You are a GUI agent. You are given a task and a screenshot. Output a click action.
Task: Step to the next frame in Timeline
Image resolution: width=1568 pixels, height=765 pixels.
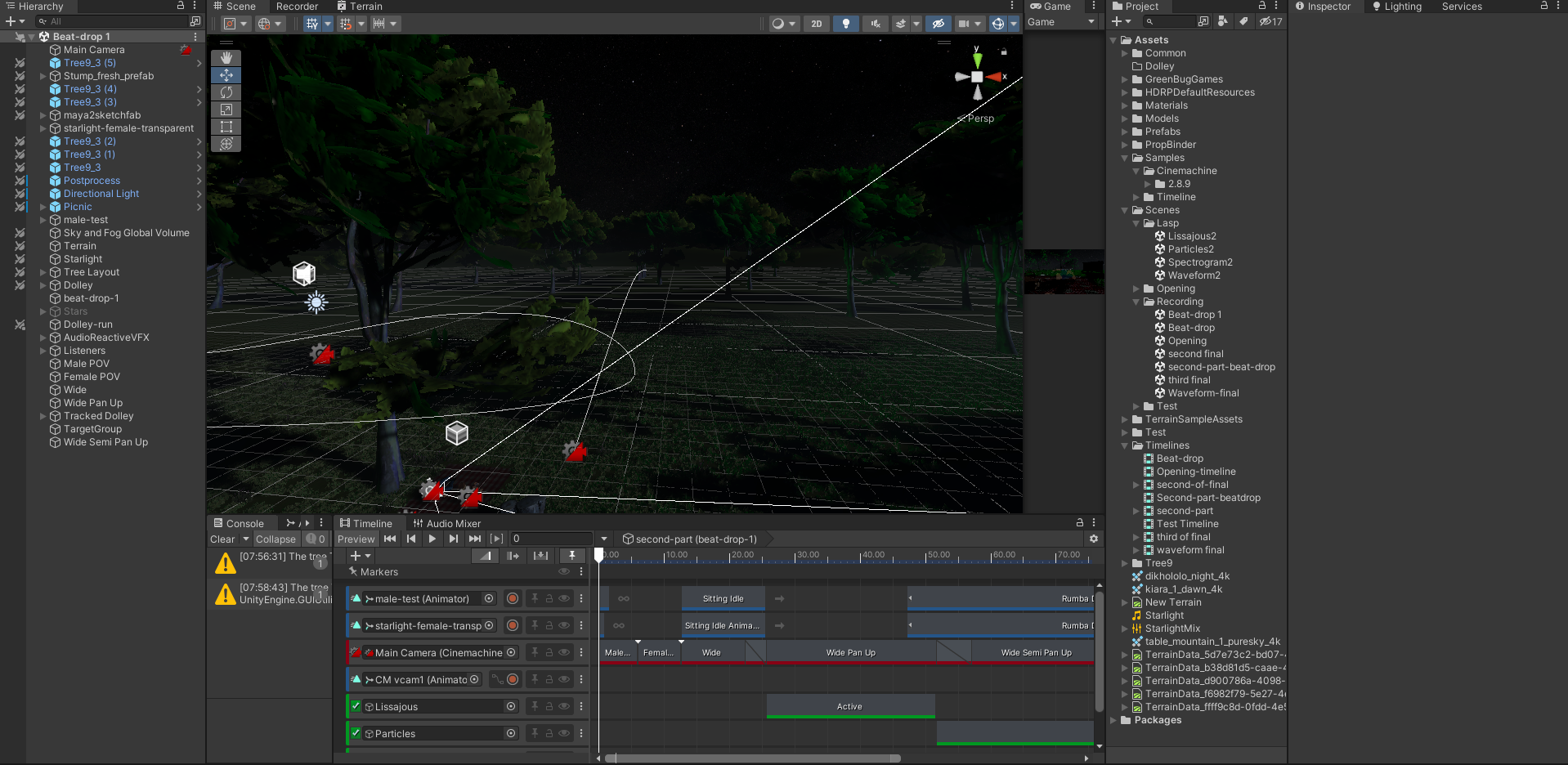[453, 539]
